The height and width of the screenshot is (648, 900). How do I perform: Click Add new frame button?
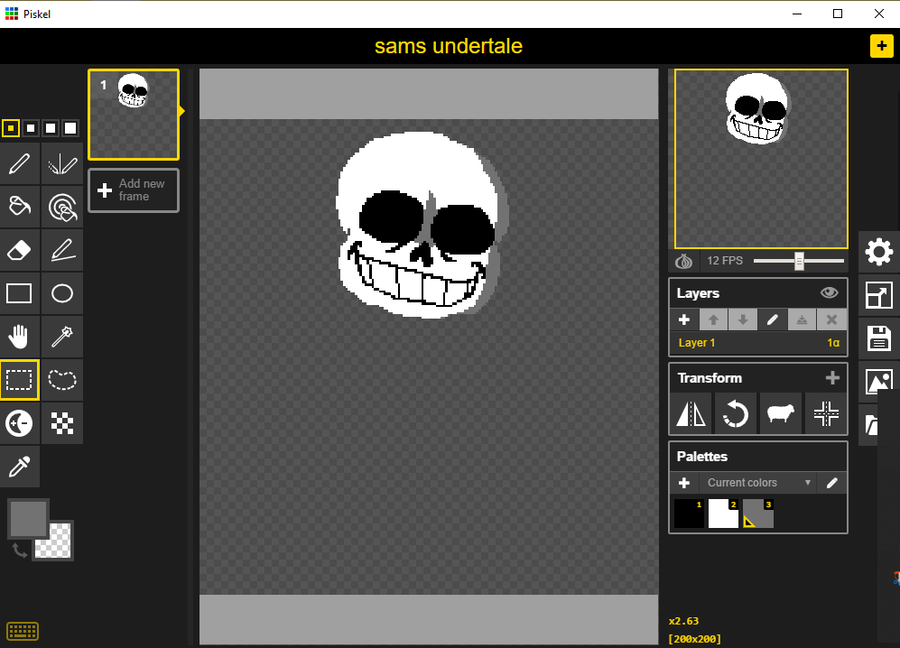pyautogui.click(x=134, y=190)
